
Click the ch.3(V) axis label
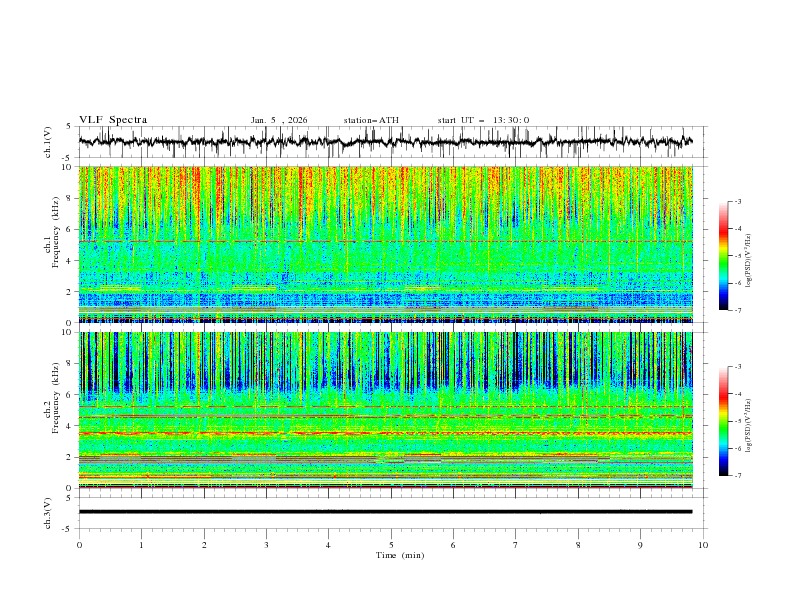tap(48, 512)
